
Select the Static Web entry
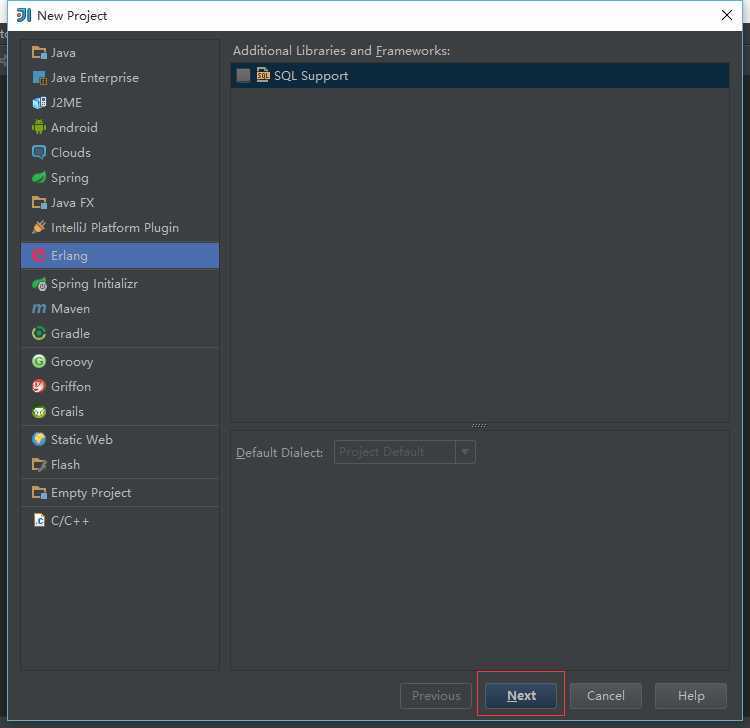tap(120, 439)
